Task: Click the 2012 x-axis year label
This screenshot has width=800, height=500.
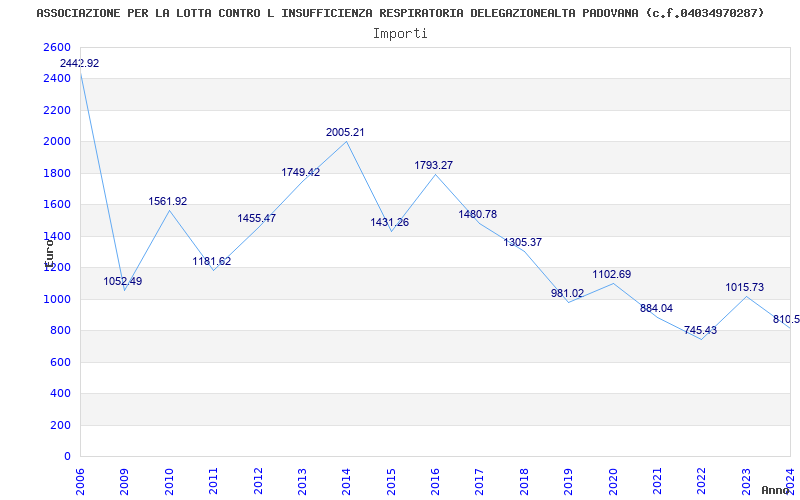Action: pos(258,481)
